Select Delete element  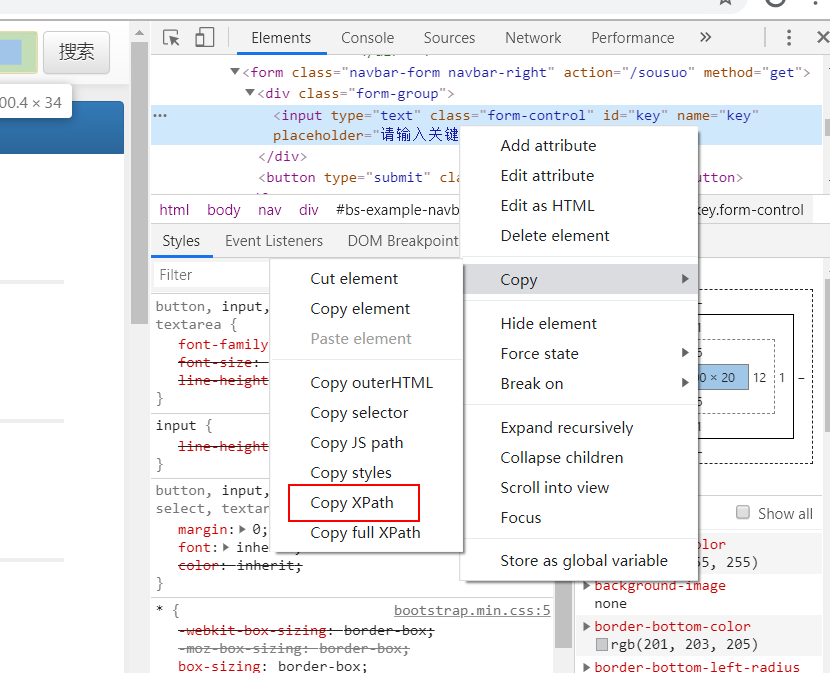[x=555, y=236]
